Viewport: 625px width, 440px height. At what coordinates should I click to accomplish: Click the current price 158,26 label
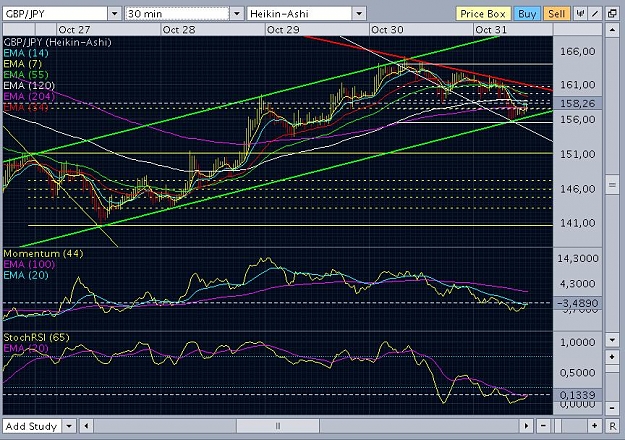pos(578,104)
